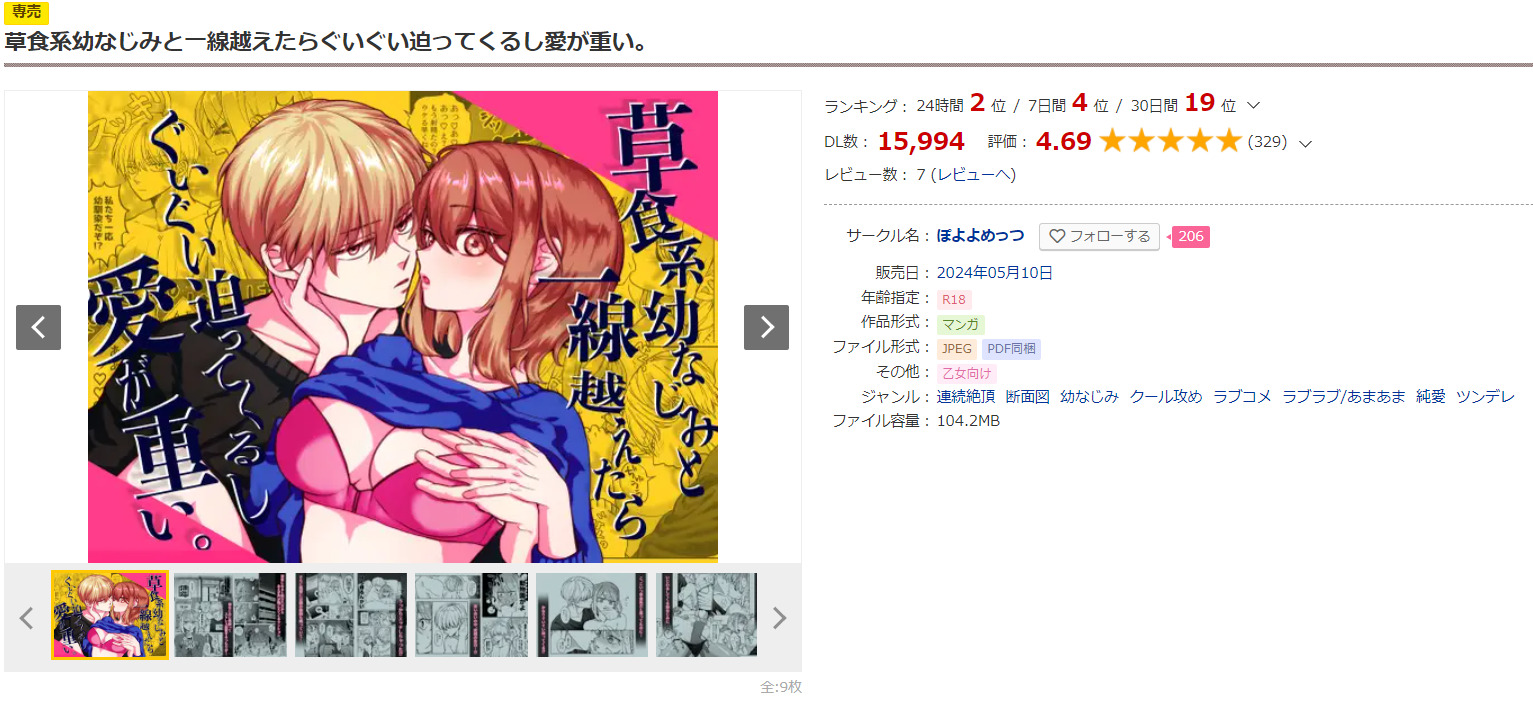
Task: Open the circle page ぽよよめっつ
Action: click(x=980, y=236)
